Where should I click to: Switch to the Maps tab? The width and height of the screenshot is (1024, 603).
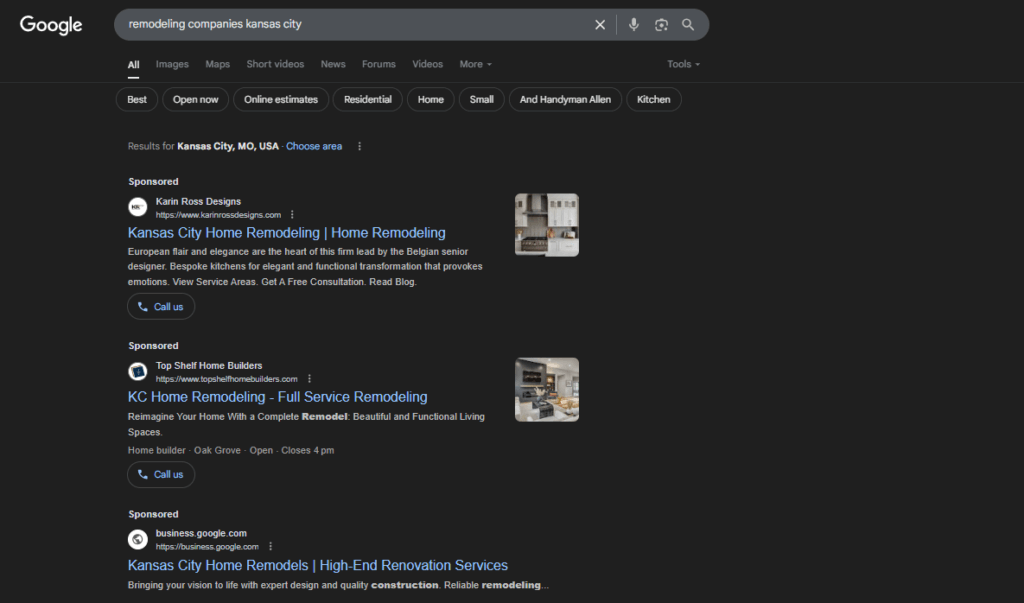[x=217, y=64]
